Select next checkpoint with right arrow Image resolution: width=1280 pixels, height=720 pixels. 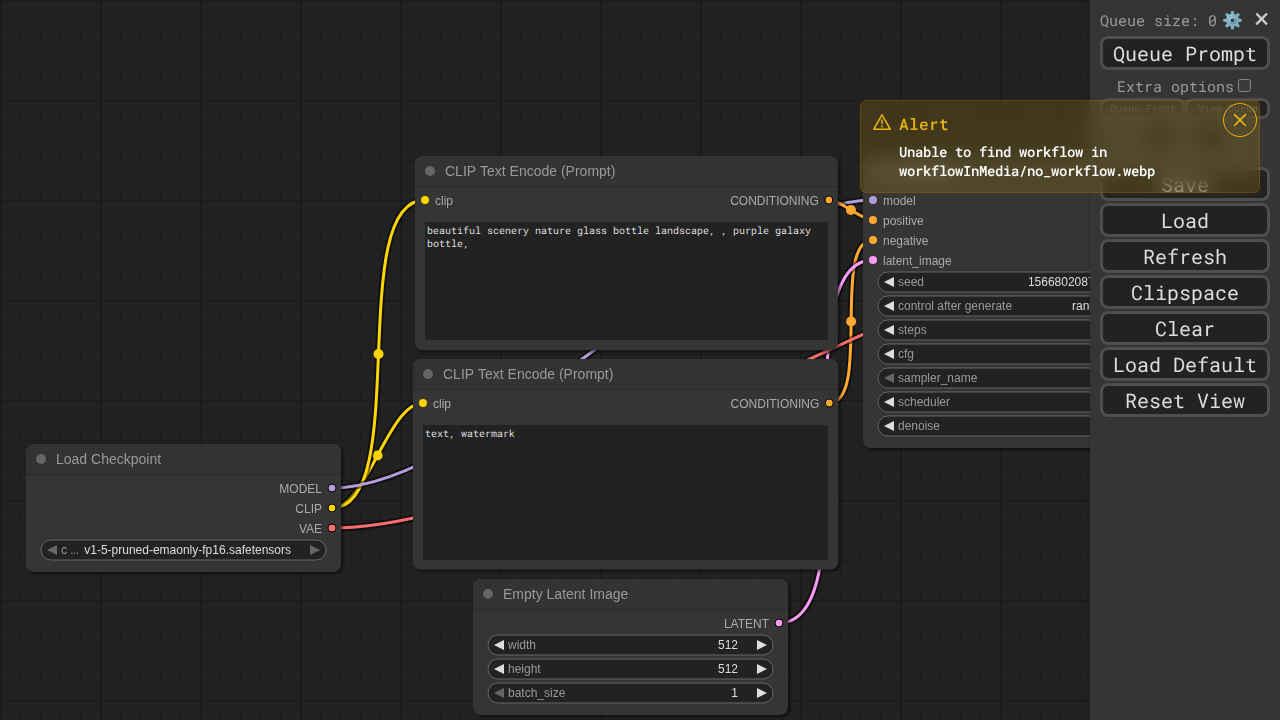(314, 550)
